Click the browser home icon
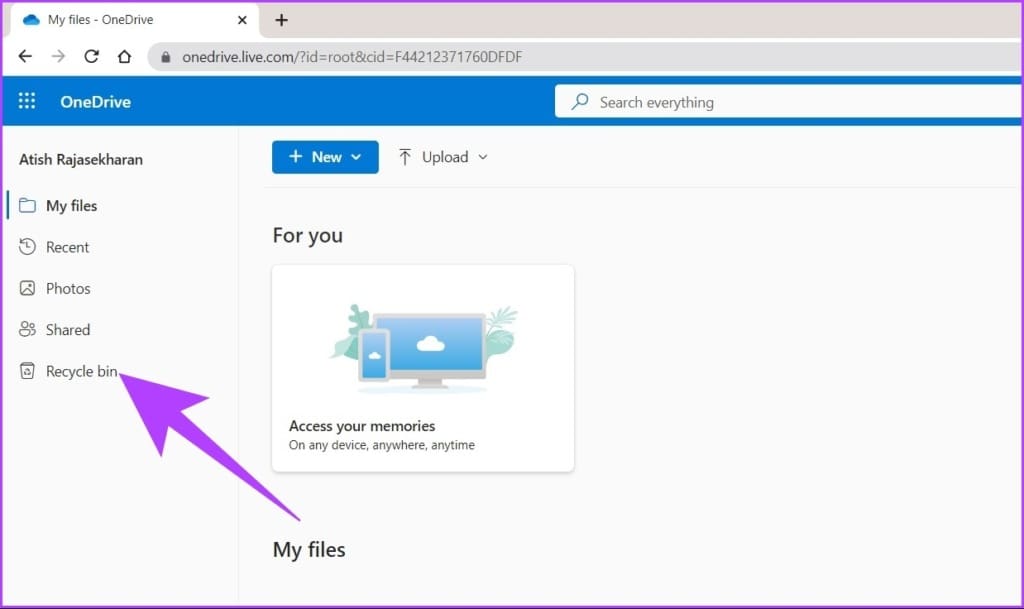 point(124,57)
